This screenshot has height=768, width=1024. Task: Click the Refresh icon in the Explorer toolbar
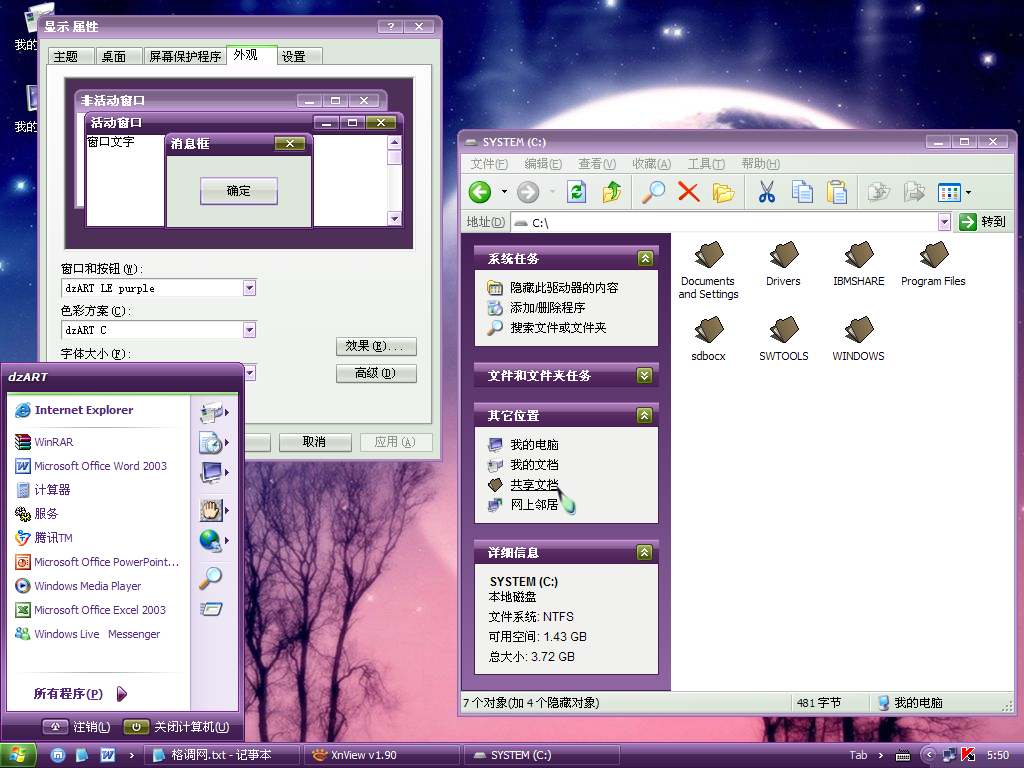click(x=576, y=192)
